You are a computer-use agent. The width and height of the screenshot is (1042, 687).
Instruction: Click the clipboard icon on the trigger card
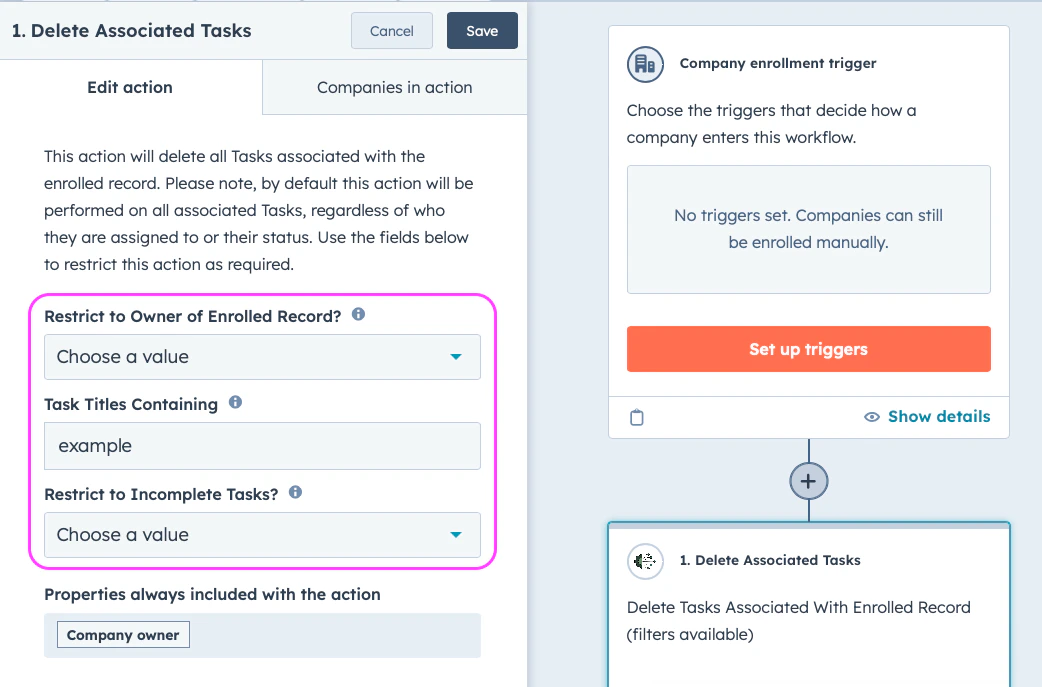point(637,417)
